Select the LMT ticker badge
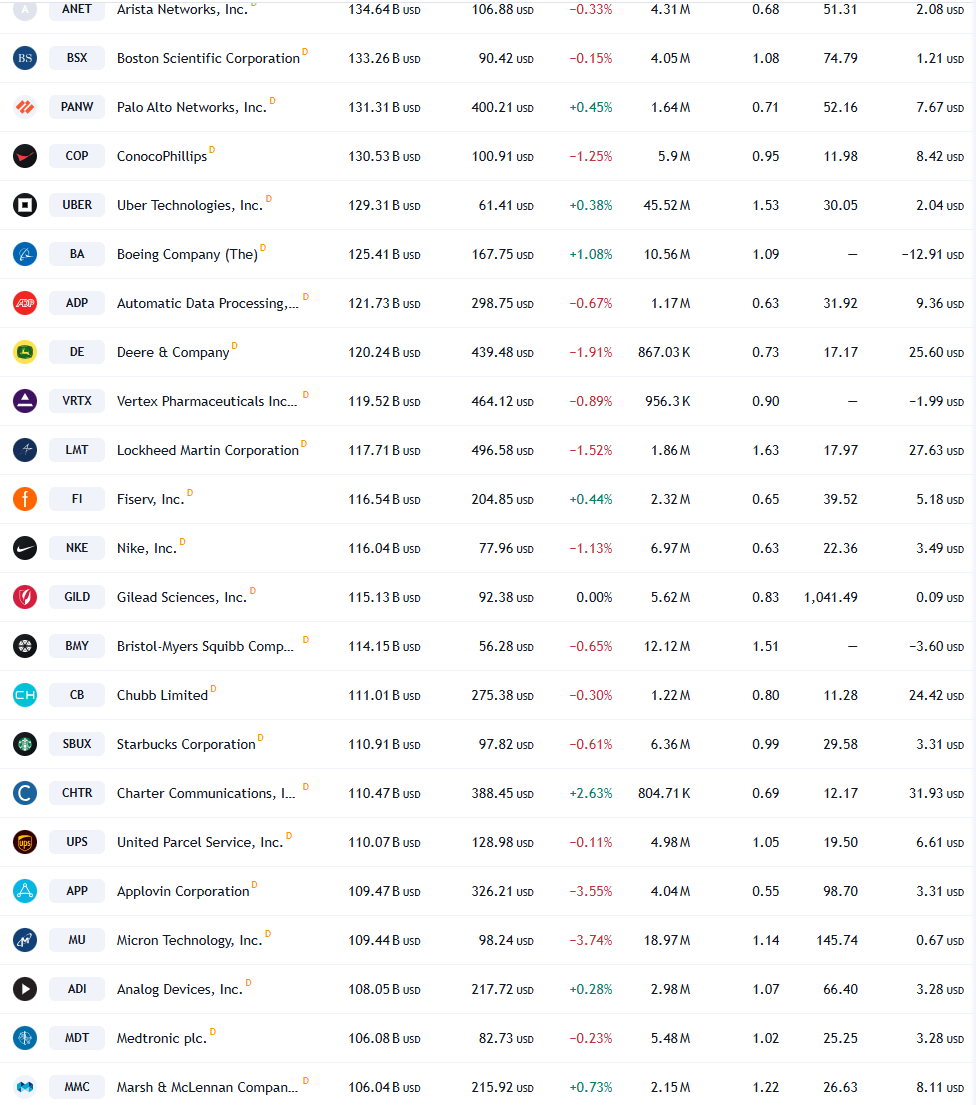This screenshot has height=1105, width=976. (77, 450)
